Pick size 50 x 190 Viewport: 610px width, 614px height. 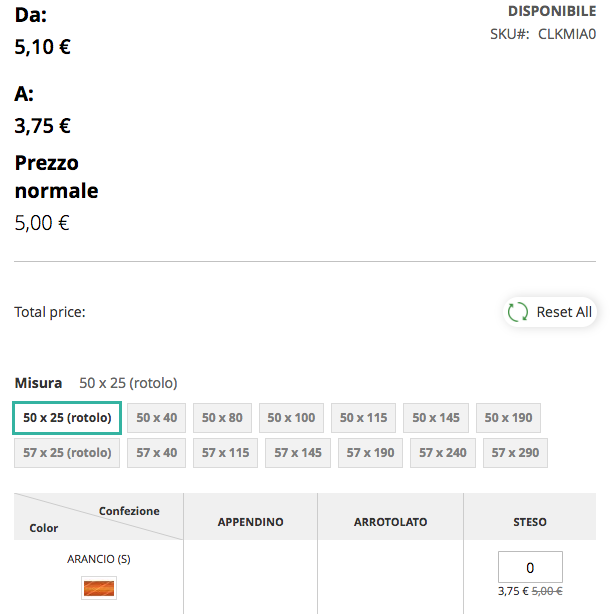coord(509,418)
